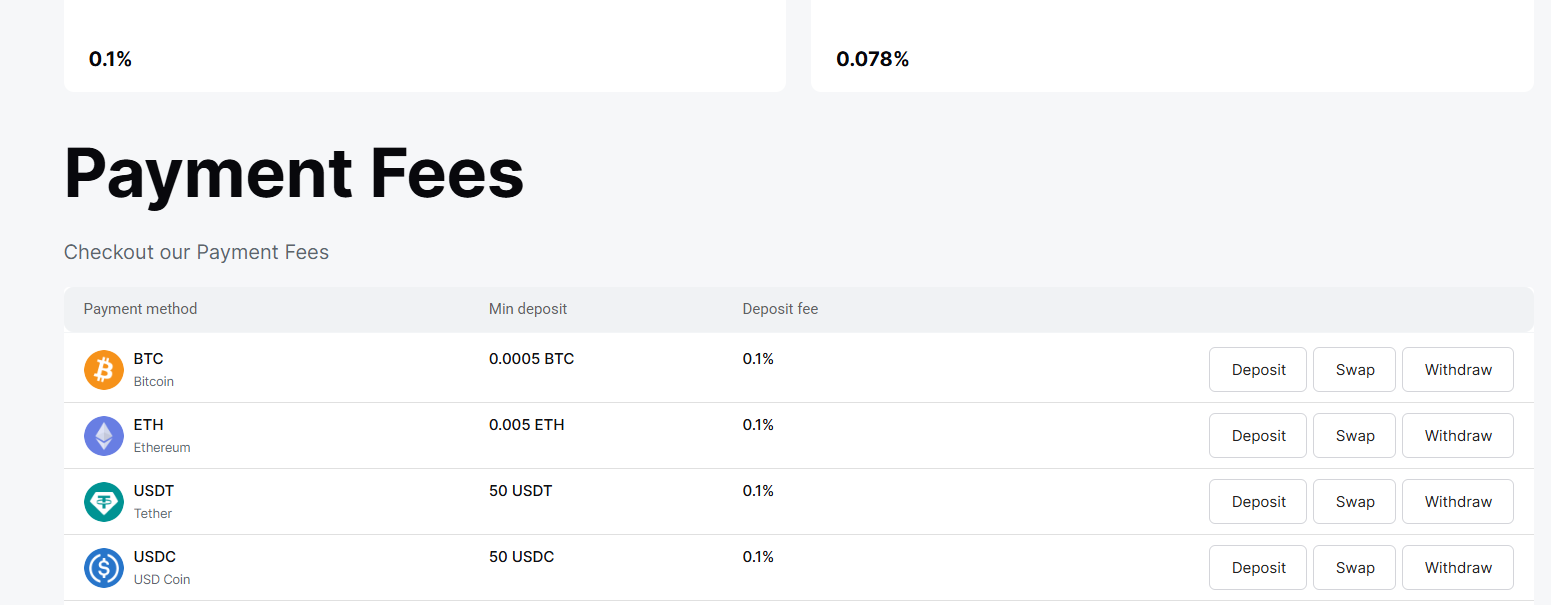This screenshot has width=1551, height=605.
Task: Click the Ethereum coin icon
Action: click(x=104, y=436)
